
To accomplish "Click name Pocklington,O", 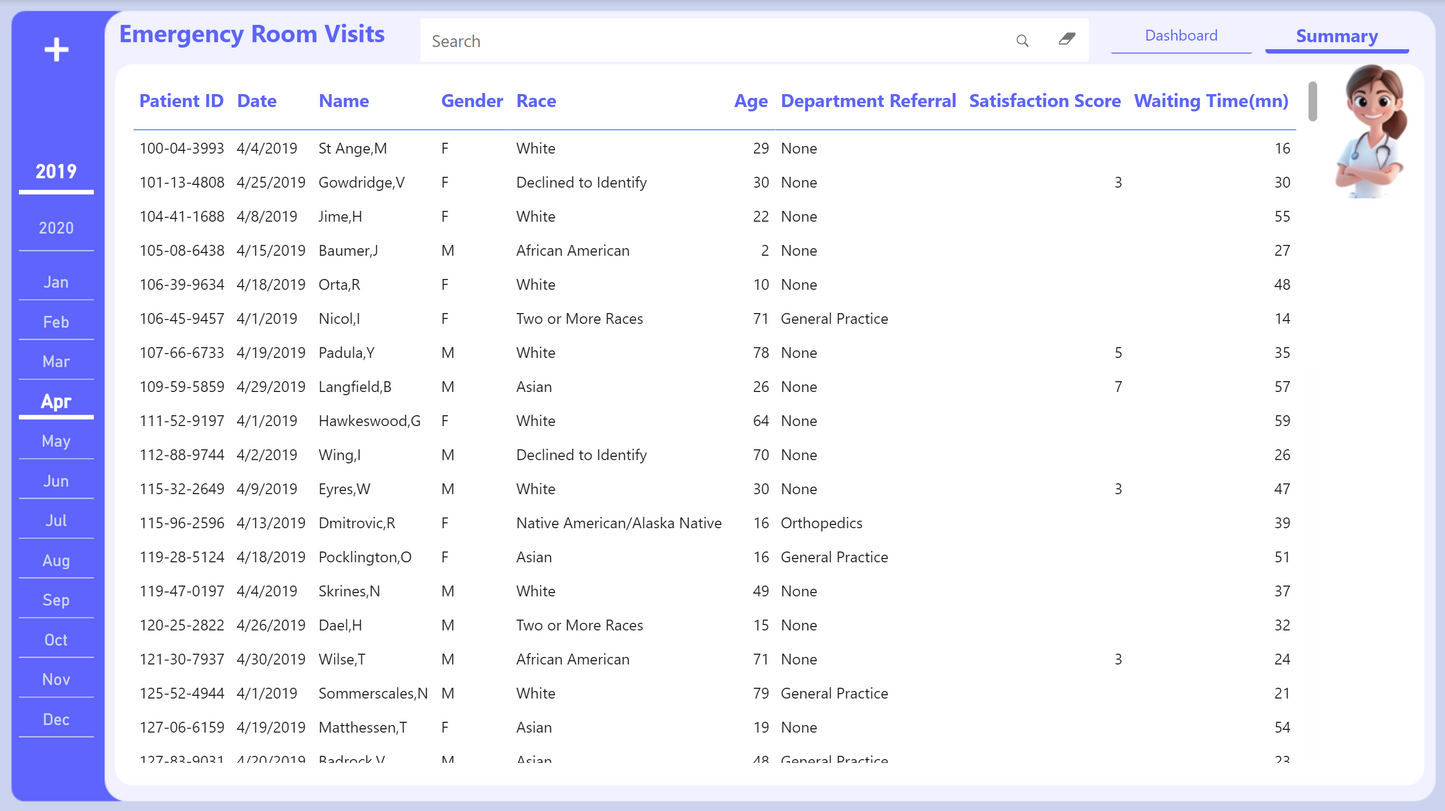I will (365, 557).
